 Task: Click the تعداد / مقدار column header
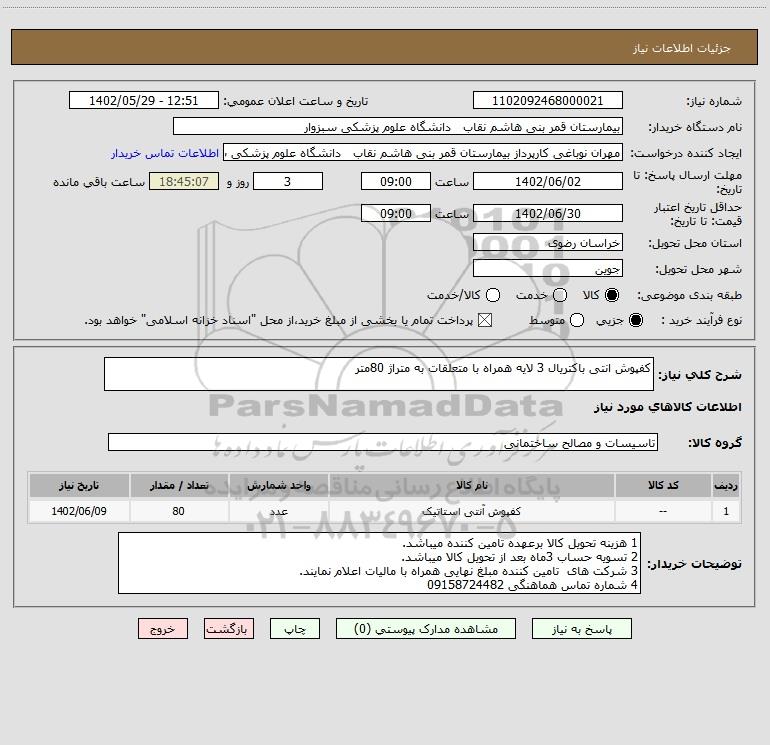pos(179,485)
